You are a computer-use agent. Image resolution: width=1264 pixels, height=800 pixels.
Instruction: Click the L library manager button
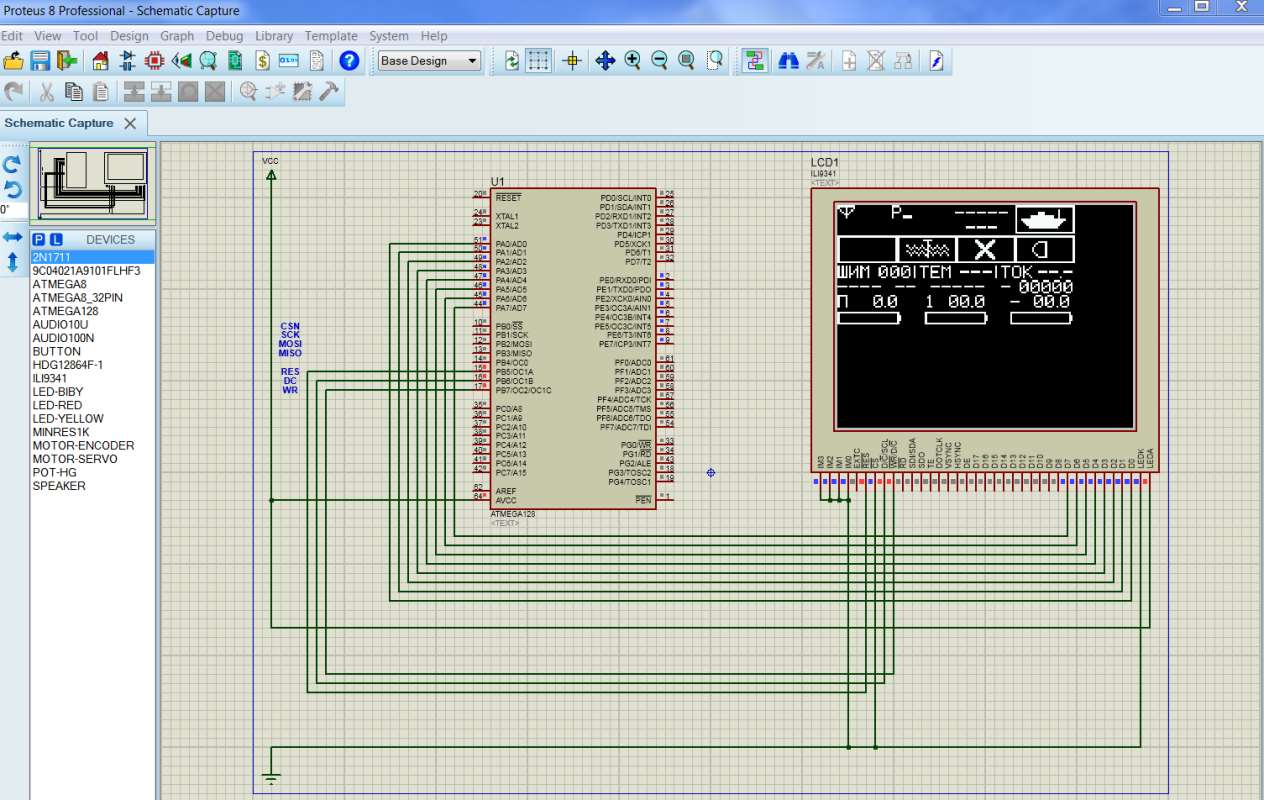[56, 240]
